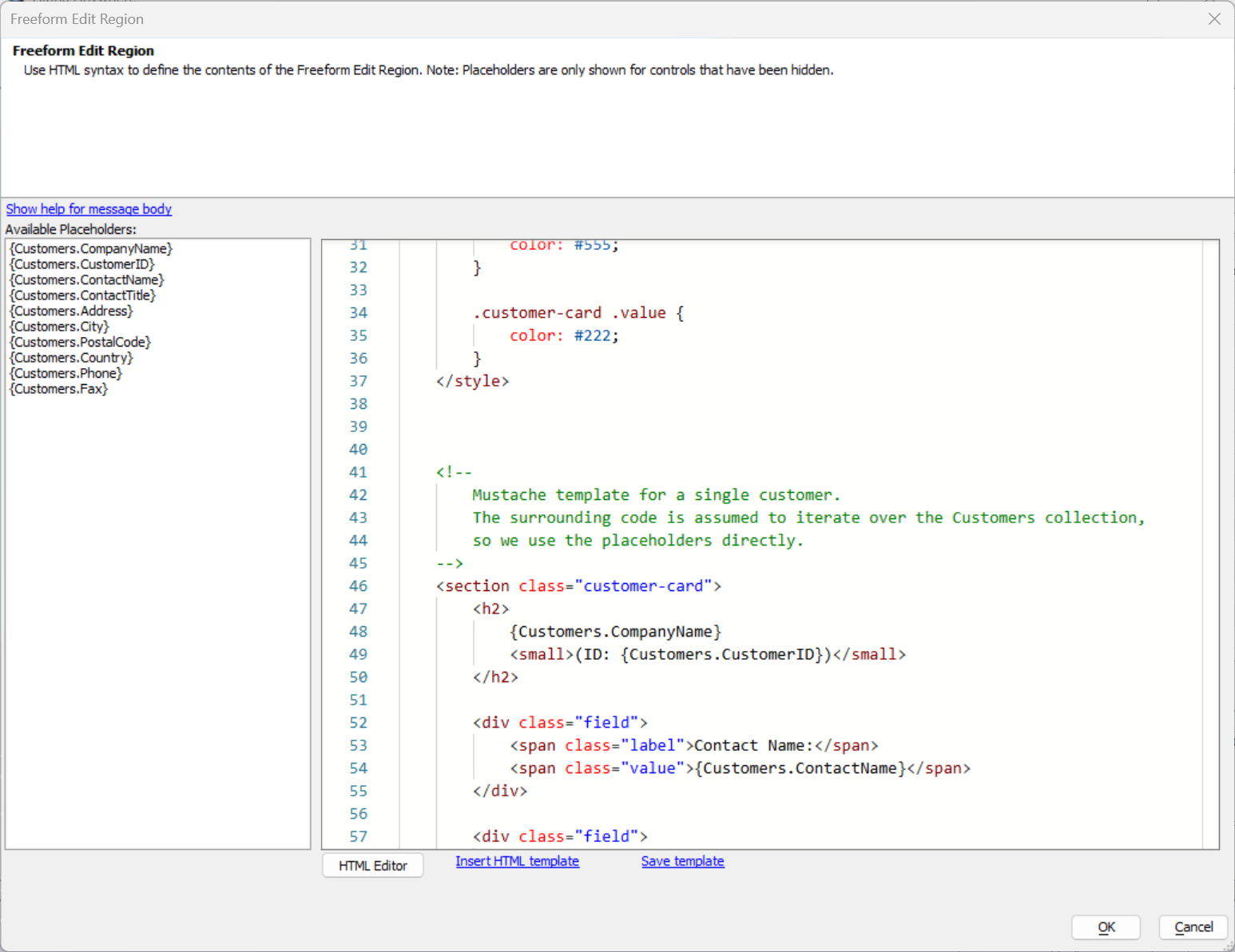This screenshot has width=1235, height=952.
Task: Click the {Customers.ContactName} value span code line
Action: click(x=741, y=768)
